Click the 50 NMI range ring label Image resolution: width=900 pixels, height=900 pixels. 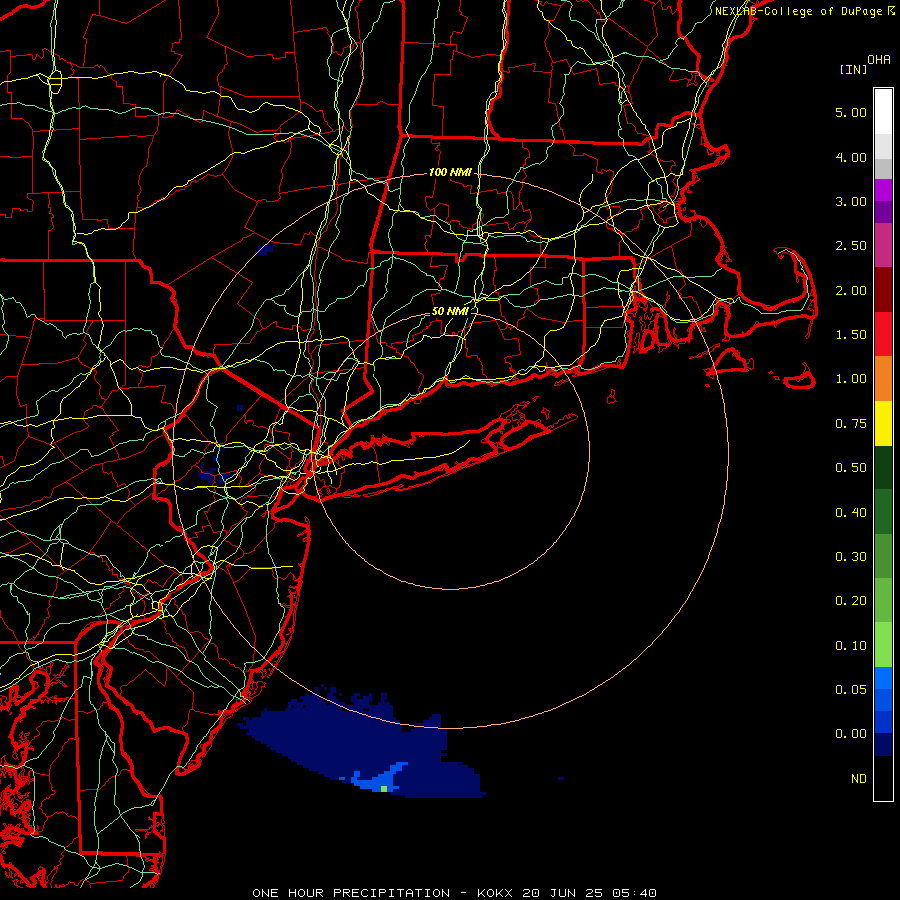[450, 311]
